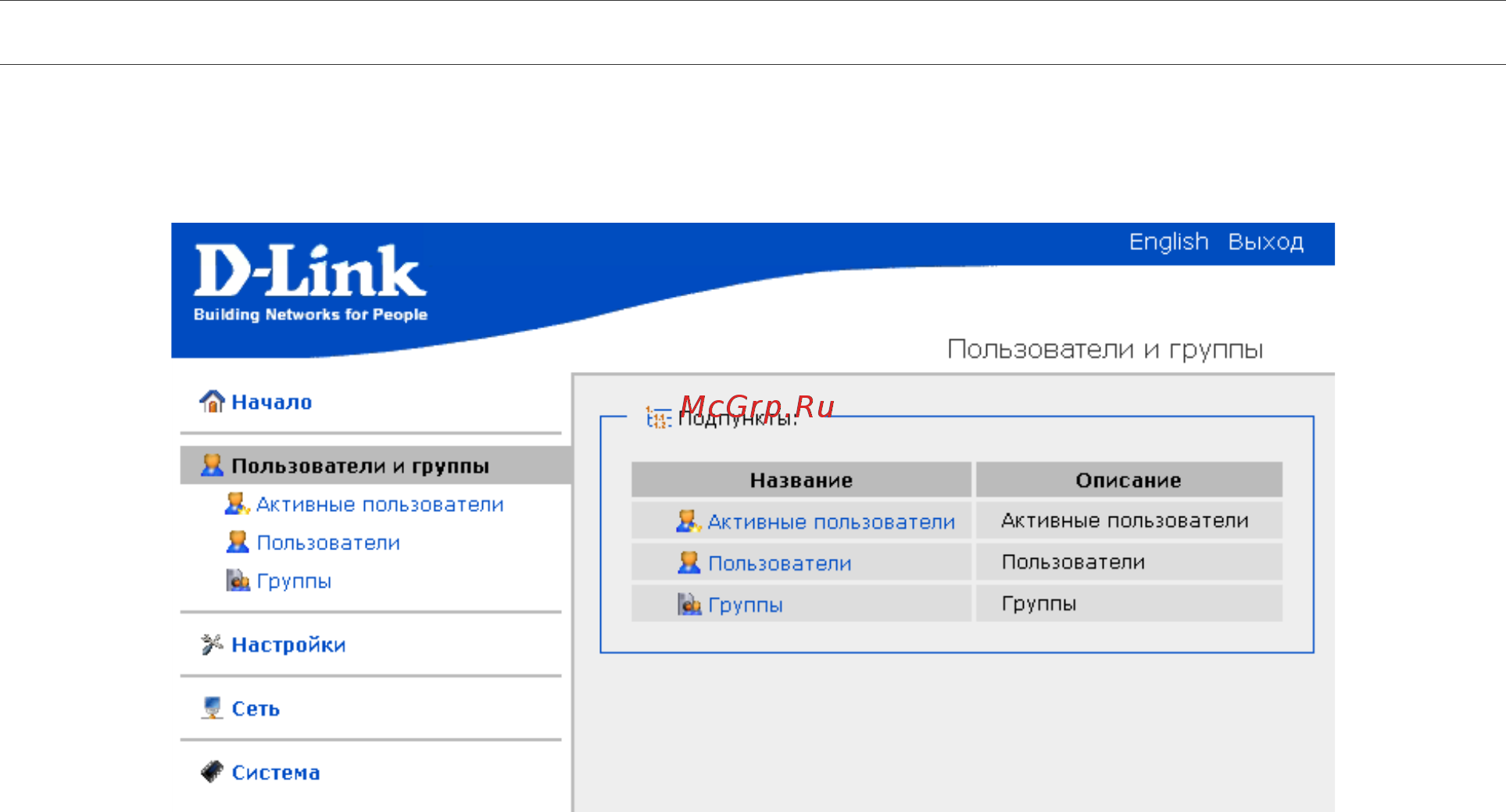1506x812 pixels.
Task: Click sidebar Пользователи user icon
Action: pyautogui.click(x=237, y=542)
